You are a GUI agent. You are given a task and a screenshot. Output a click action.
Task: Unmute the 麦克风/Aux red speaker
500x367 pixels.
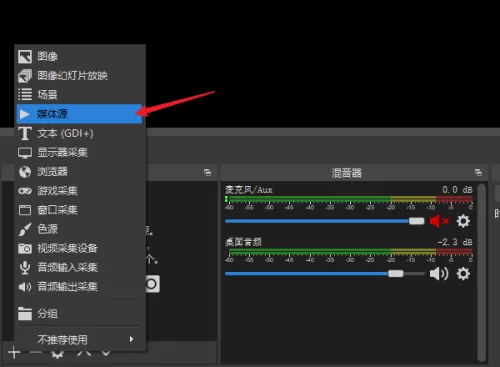tap(439, 221)
